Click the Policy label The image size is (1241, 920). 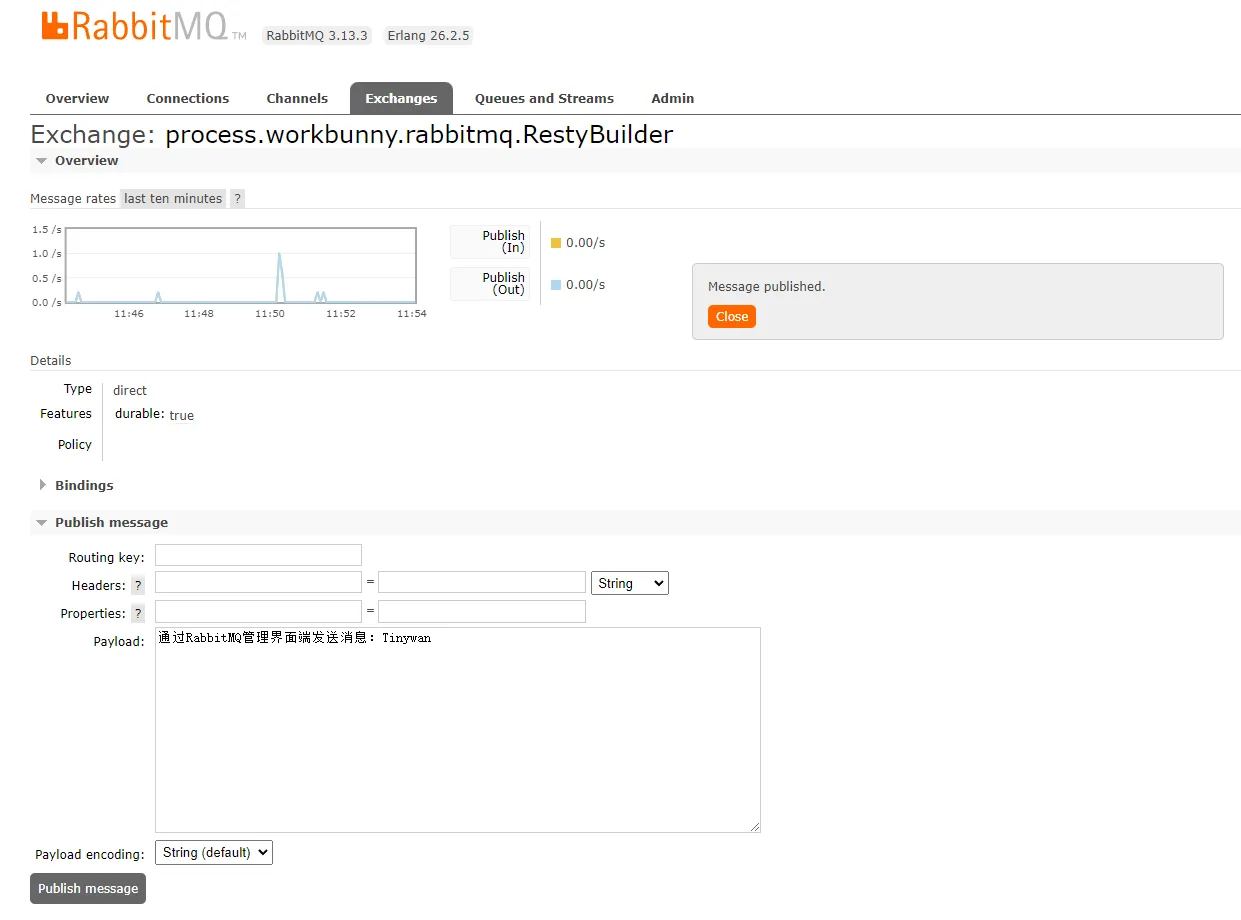click(x=75, y=444)
